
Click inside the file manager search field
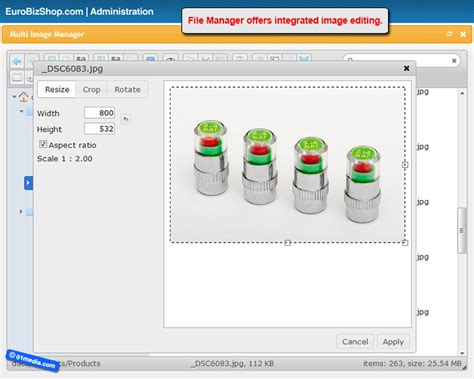tap(400, 61)
